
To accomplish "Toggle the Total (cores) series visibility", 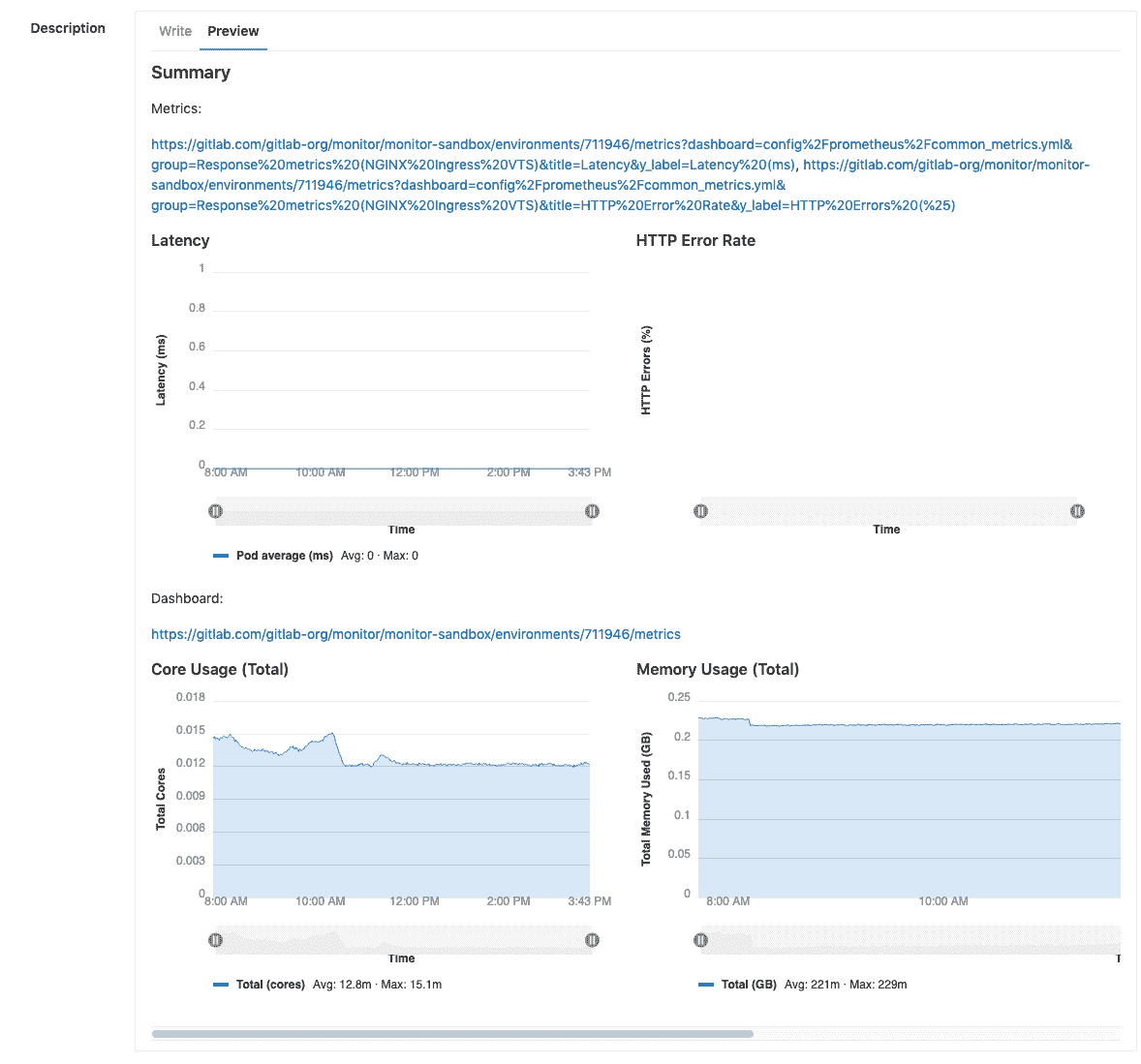I will pyautogui.click(x=272, y=984).
